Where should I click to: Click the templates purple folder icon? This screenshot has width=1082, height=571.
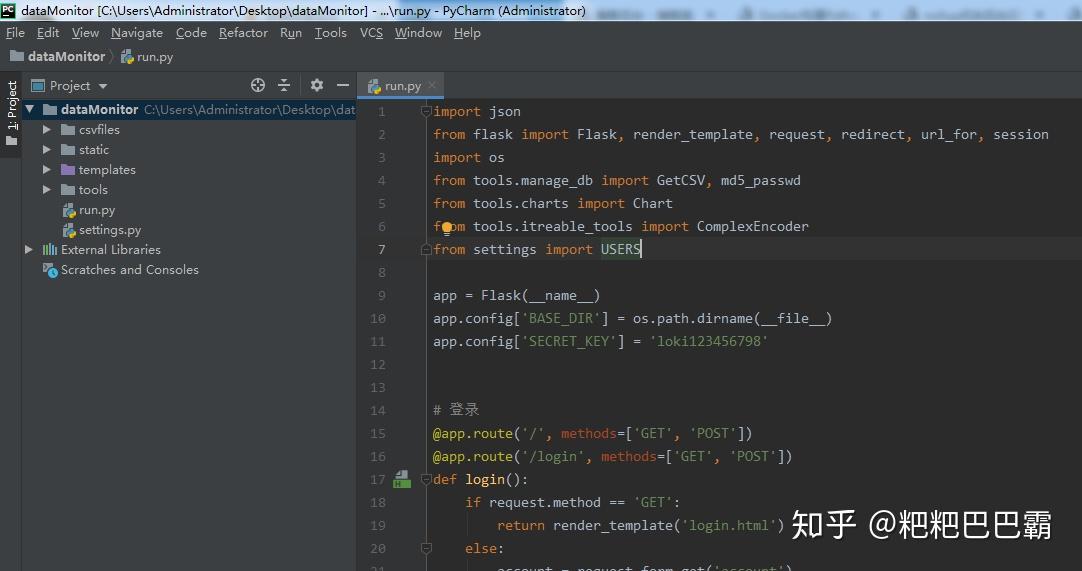click(x=68, y=170)
